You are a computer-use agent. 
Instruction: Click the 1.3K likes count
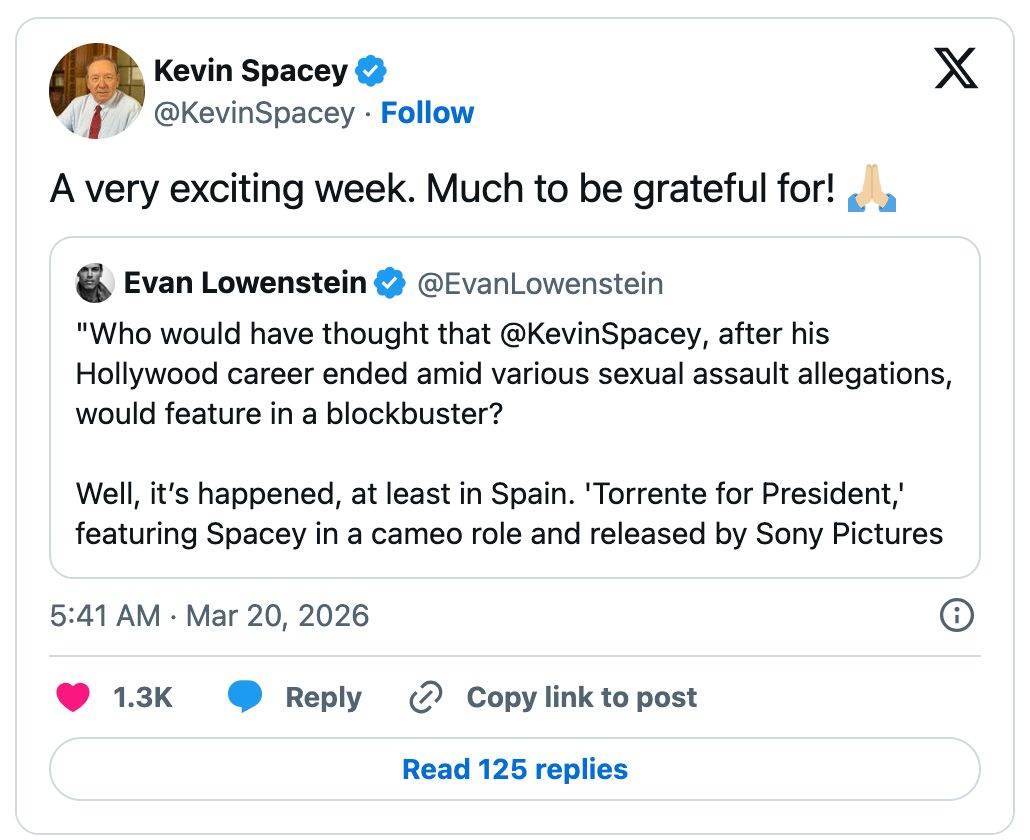coord(143,697)
